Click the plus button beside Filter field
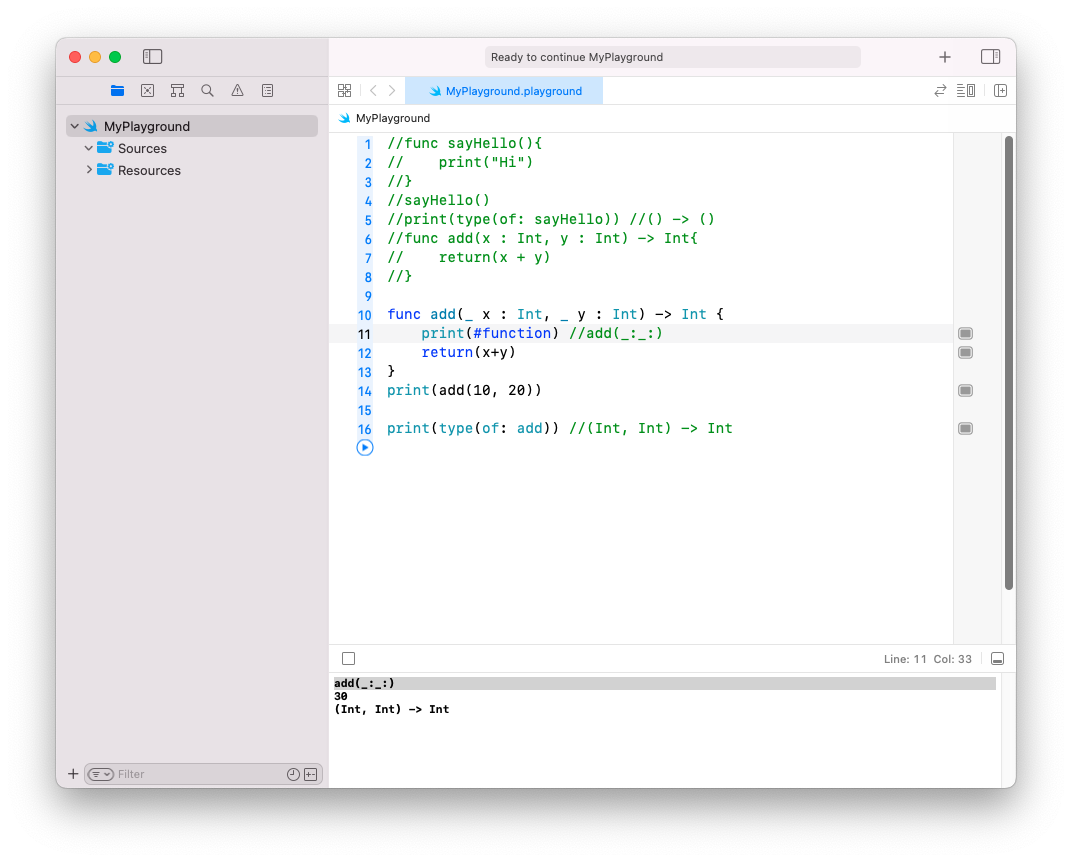Screen dimensions: 1072x862 73,774
